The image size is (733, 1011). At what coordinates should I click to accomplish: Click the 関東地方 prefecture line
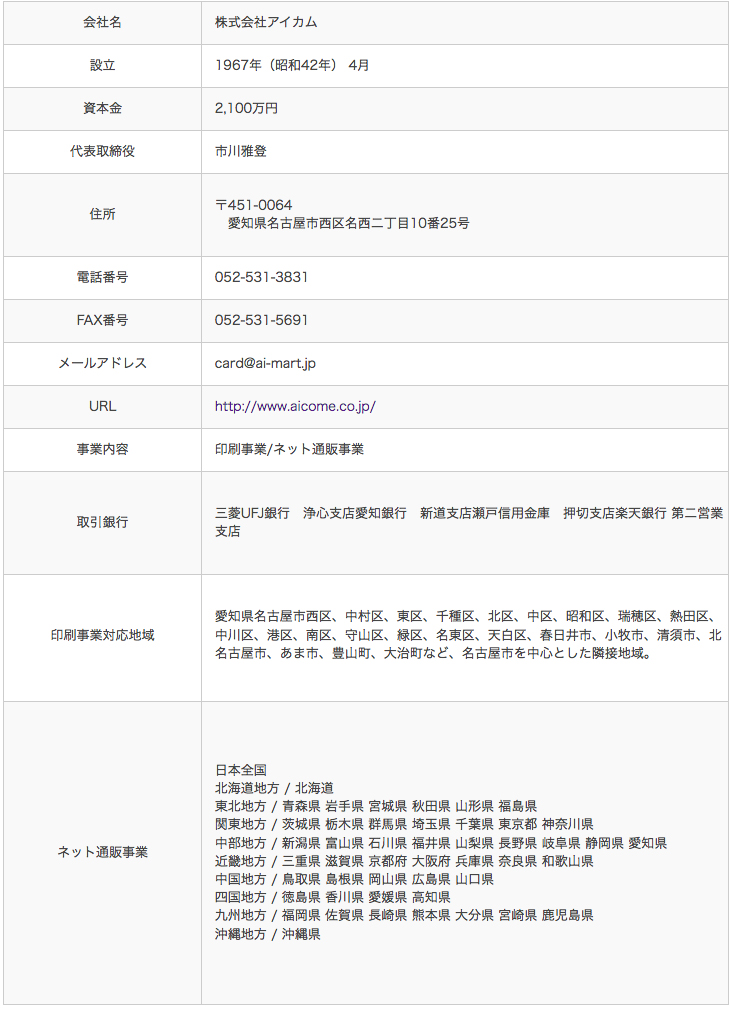404,825
